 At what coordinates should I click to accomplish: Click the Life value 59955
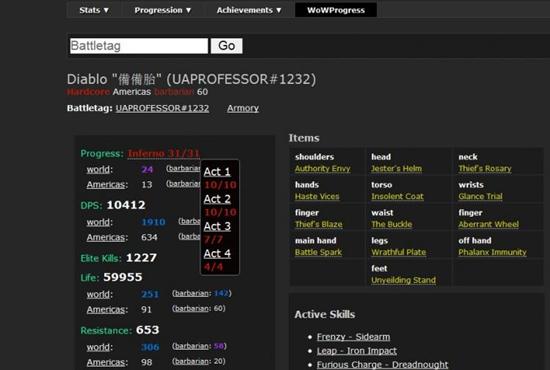[x=123, y=277]
